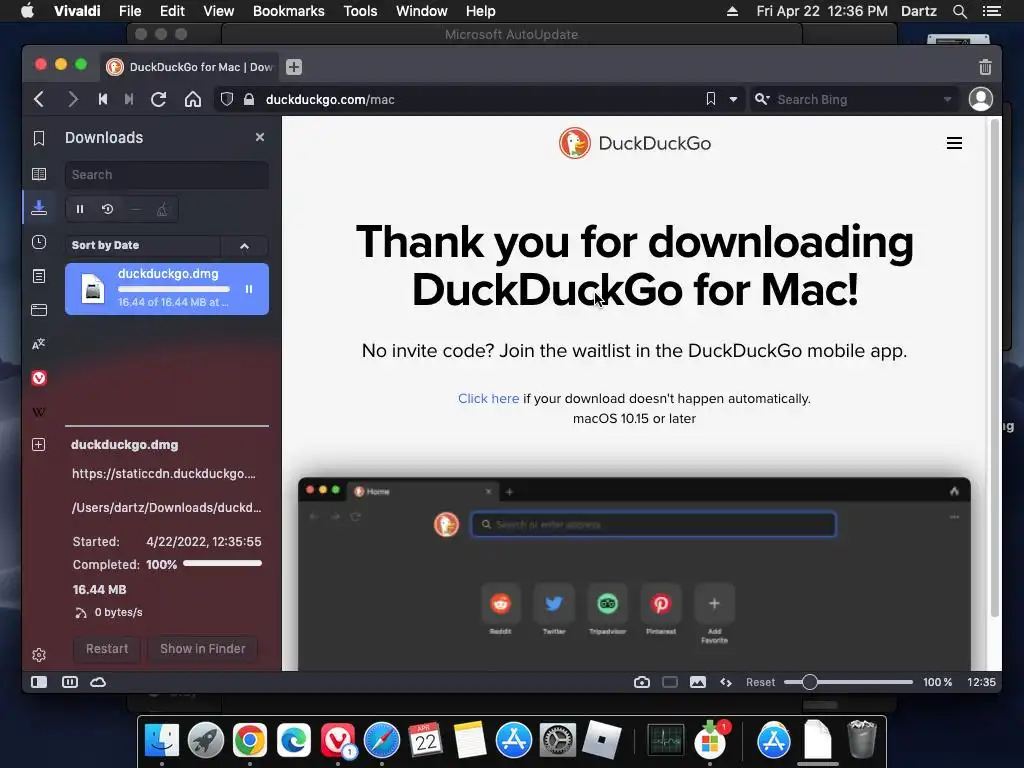Click the /Users/dartz/Downloads file path

pyautogui.click(x=167, y=507)
